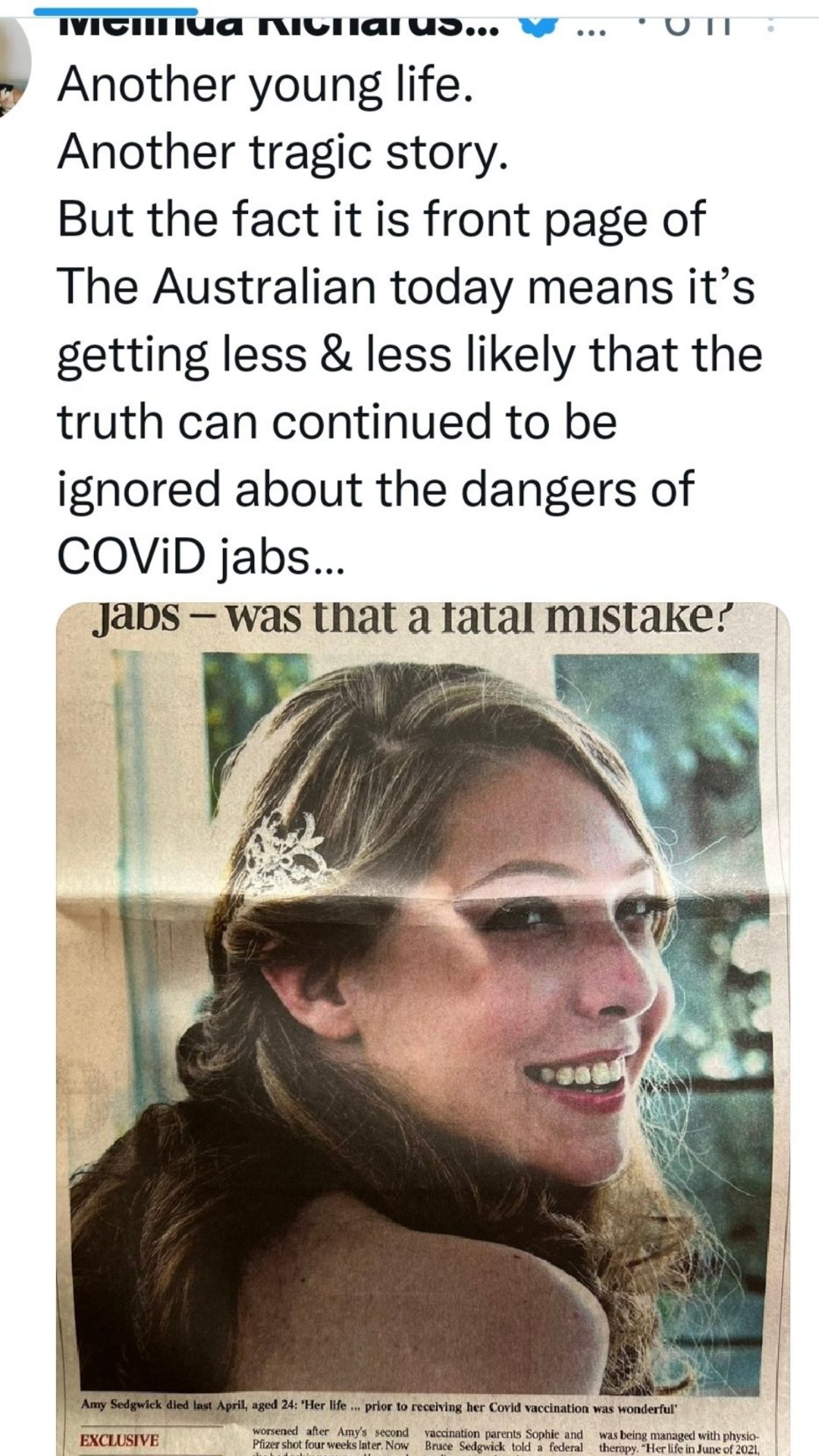The height and width of the screenshot is (1456, 819).
Task: Click the "was being managed with physio-" column
Action: click(x=679, y=1439)
